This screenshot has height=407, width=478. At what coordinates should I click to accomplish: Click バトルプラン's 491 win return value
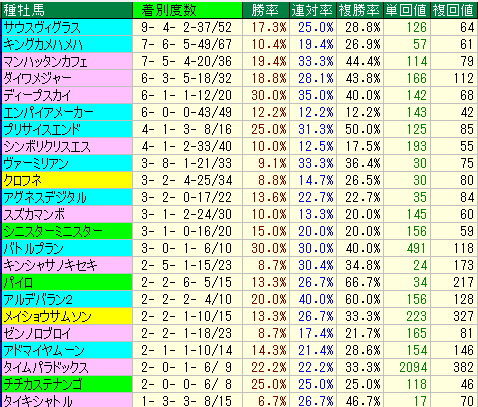(x=416, y=248)
